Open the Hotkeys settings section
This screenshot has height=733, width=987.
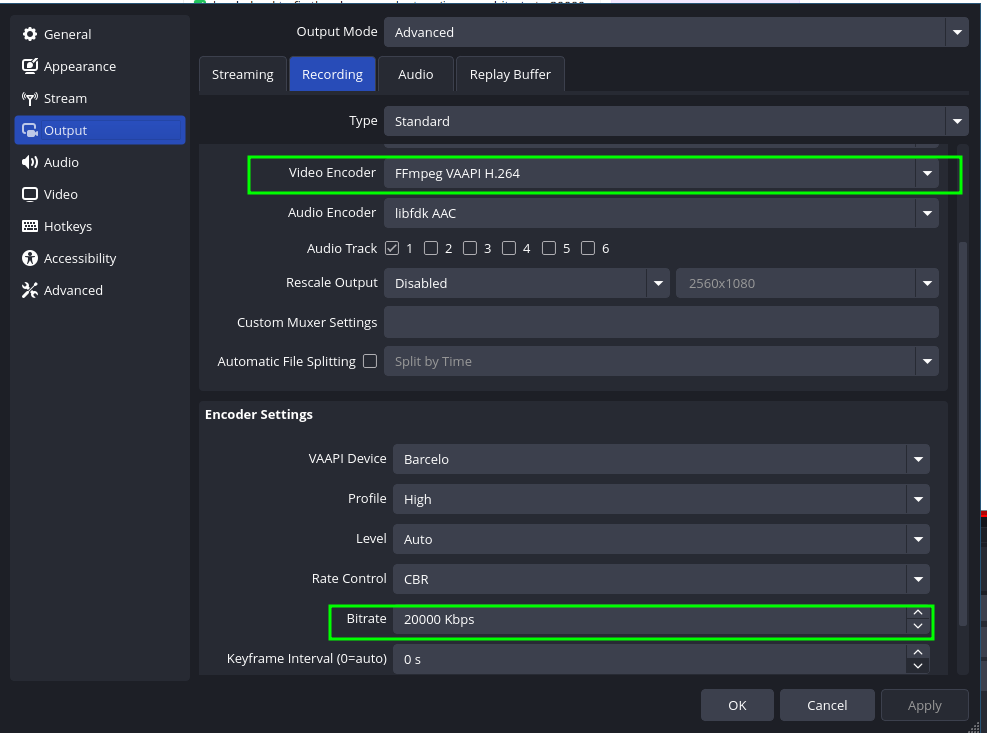click(100, 226)
